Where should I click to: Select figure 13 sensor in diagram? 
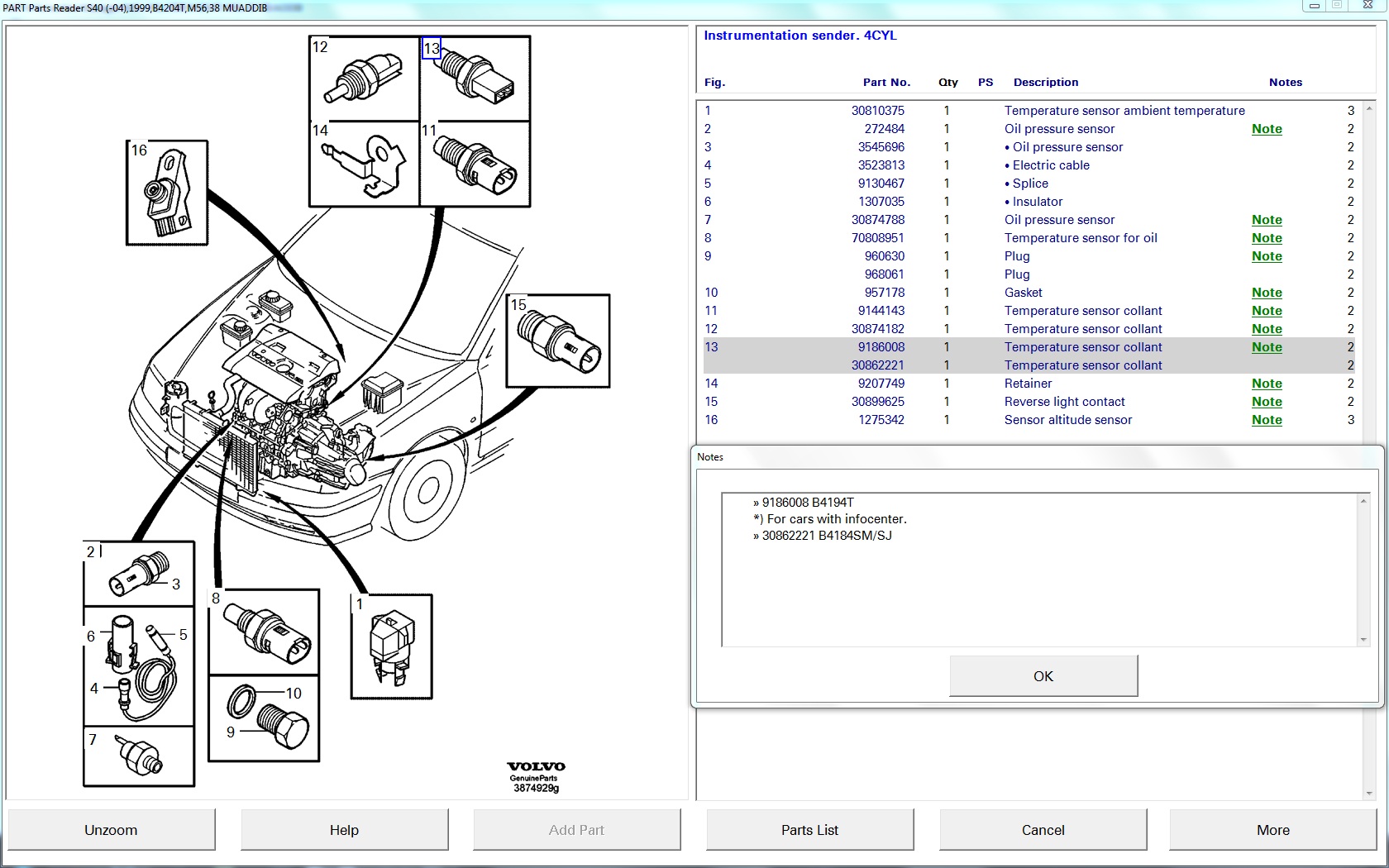tap(476, 78)
